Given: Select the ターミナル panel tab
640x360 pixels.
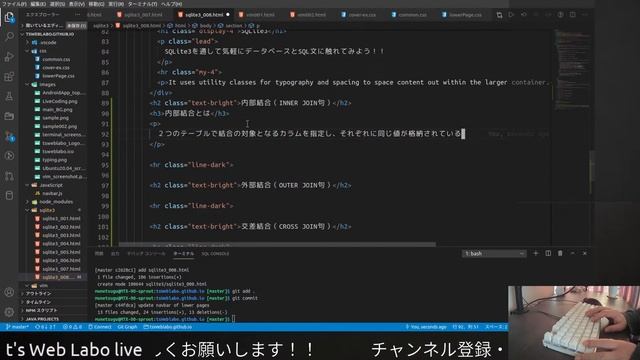Looking at the screenshot, I should (x=184, y=254).
